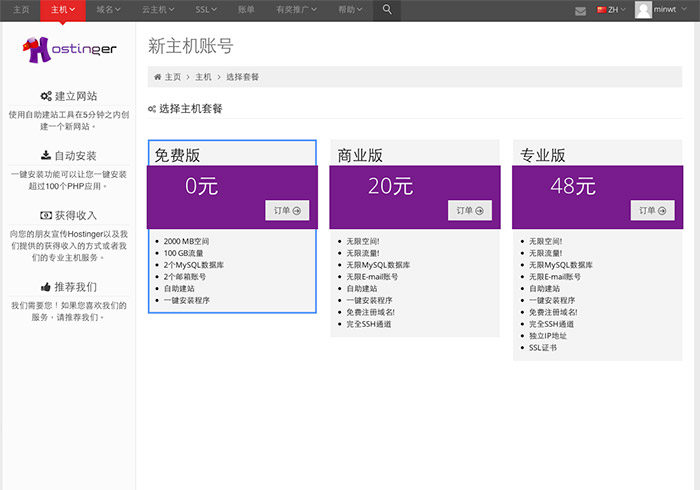Open the SSL dropdown menu
This screenshot has width=700, height=490.
(x=206, y=9)
